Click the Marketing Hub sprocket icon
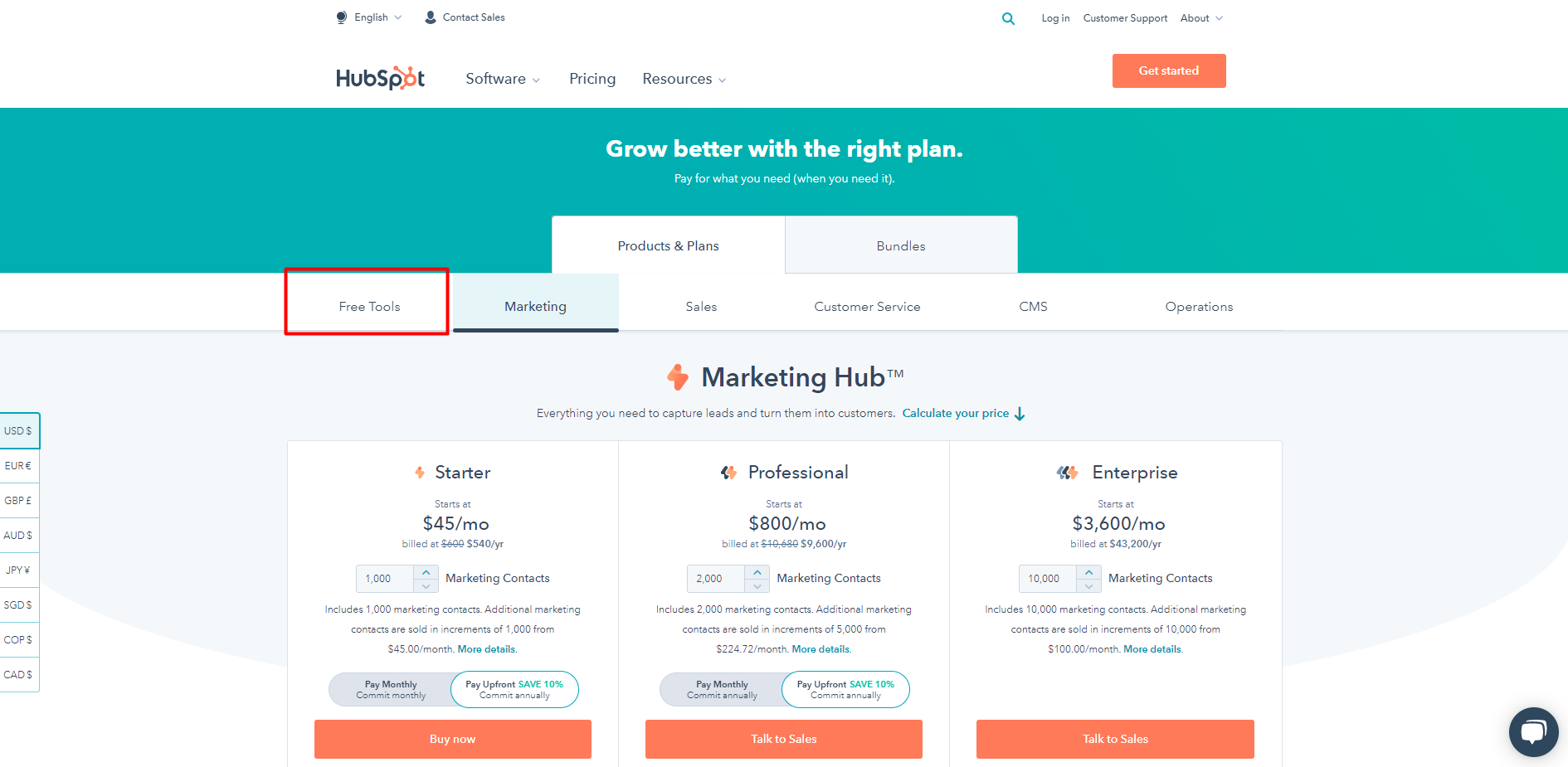Viewport: 1568px width, 767px height. pos(678,377)
